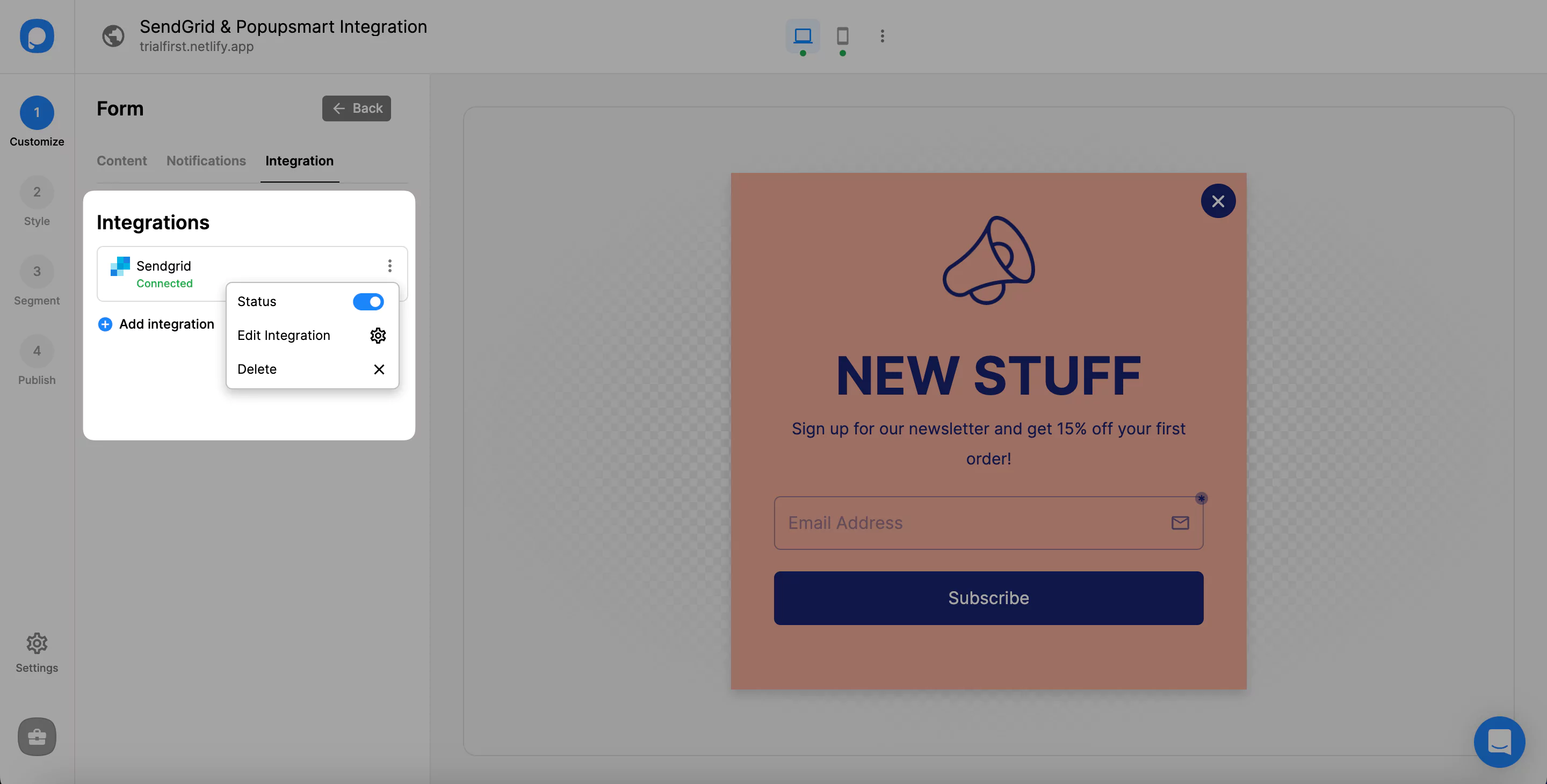Click the Delete integration X icon
1547x784 pixels.
pos(378,369)
